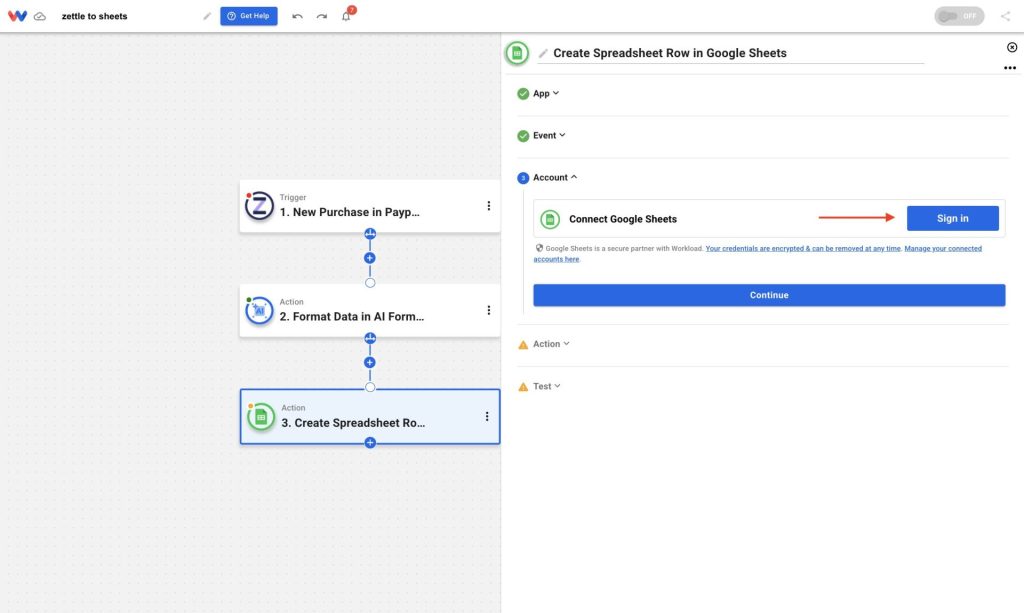Redo the last change
The image size is (1024, 613).
click(x=321, y=16)
